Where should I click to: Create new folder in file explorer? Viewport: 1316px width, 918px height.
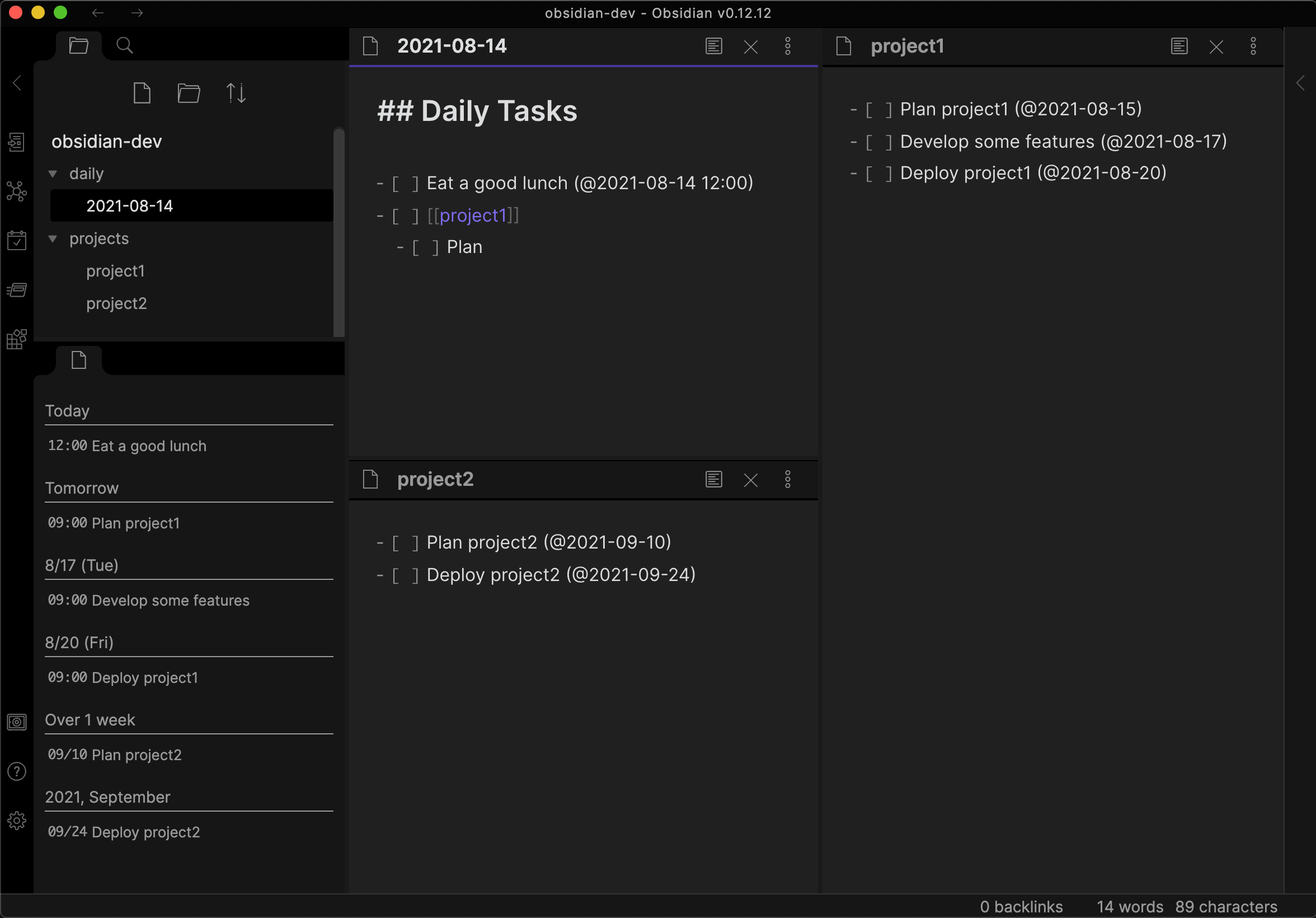coord(189,93)
